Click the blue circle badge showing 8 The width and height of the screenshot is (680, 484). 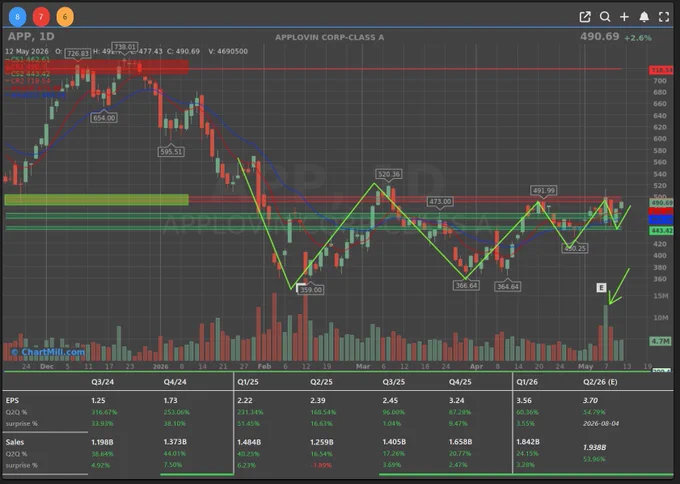(17, 17)
